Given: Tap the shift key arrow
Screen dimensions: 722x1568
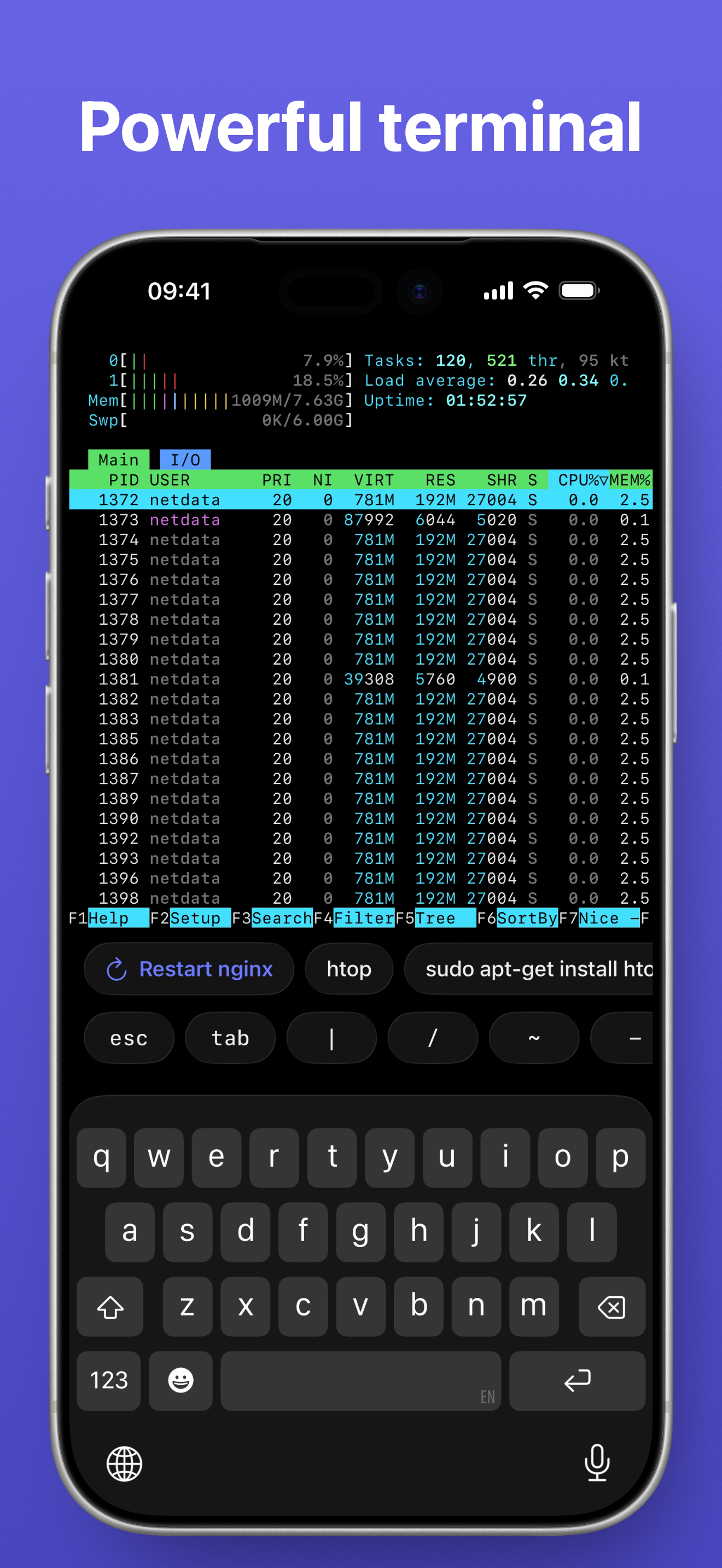Looking at the screenshot, I should 110,1306.
